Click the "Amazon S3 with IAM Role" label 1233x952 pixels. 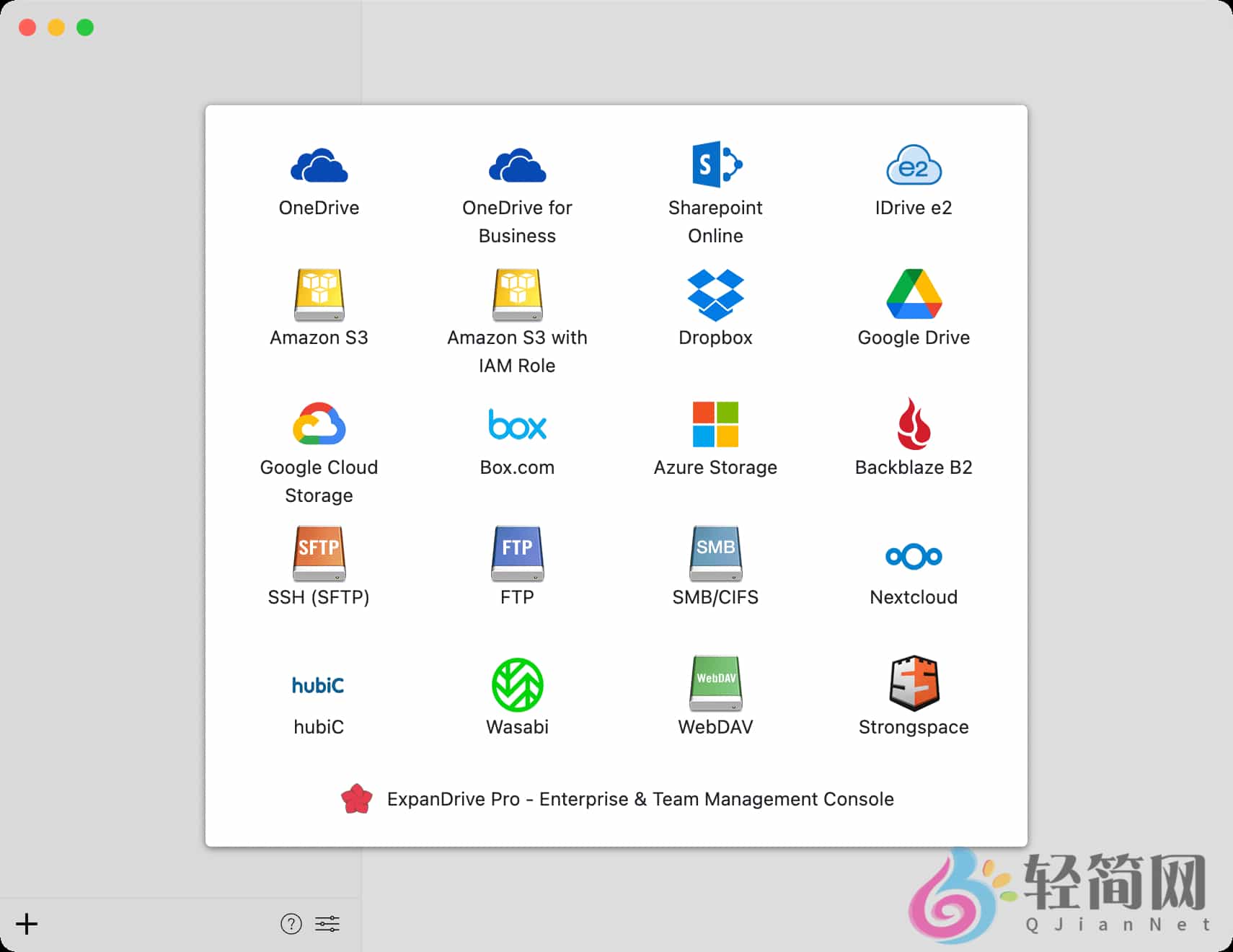click(517, 351)
